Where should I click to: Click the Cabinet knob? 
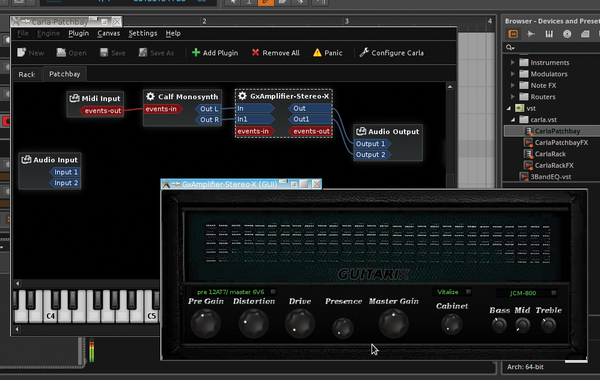tap(452, 324)
